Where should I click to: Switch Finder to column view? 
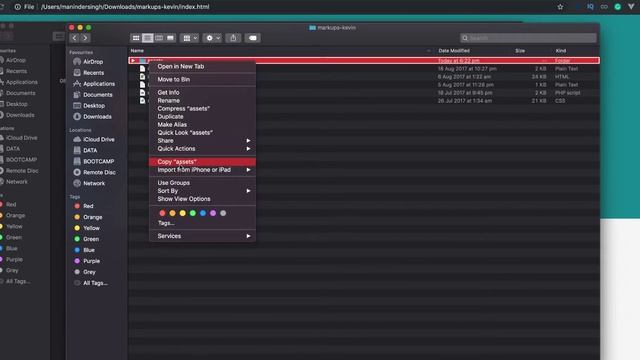point(159,38)
